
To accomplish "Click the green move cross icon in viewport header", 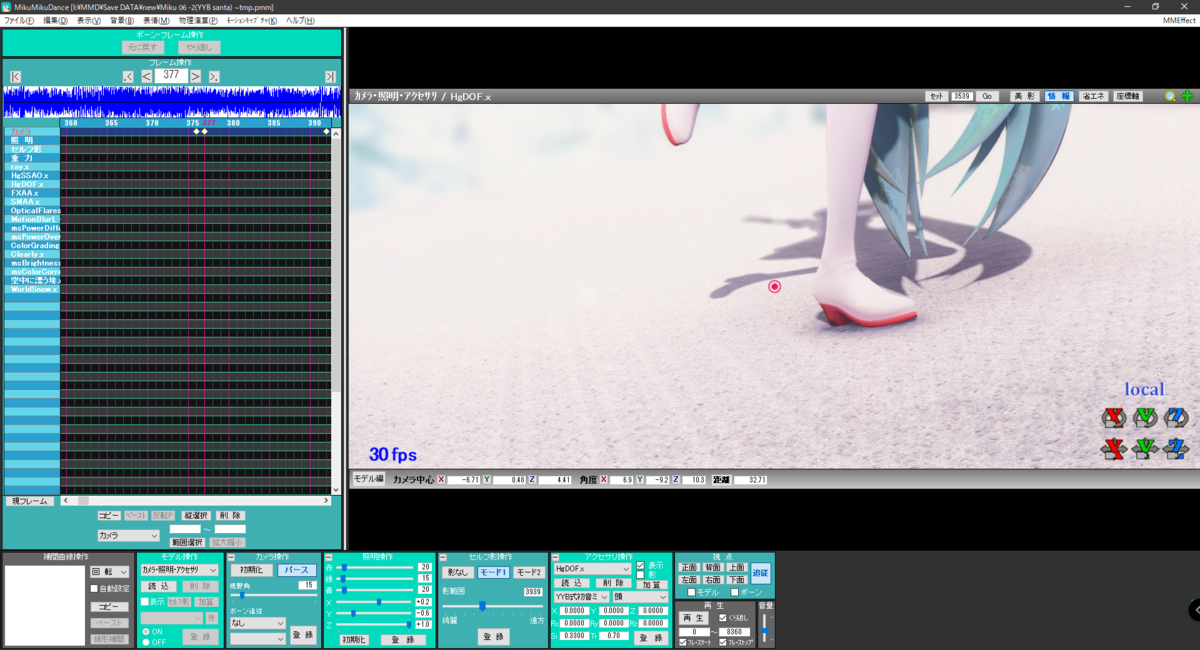I will [1187, 97].
